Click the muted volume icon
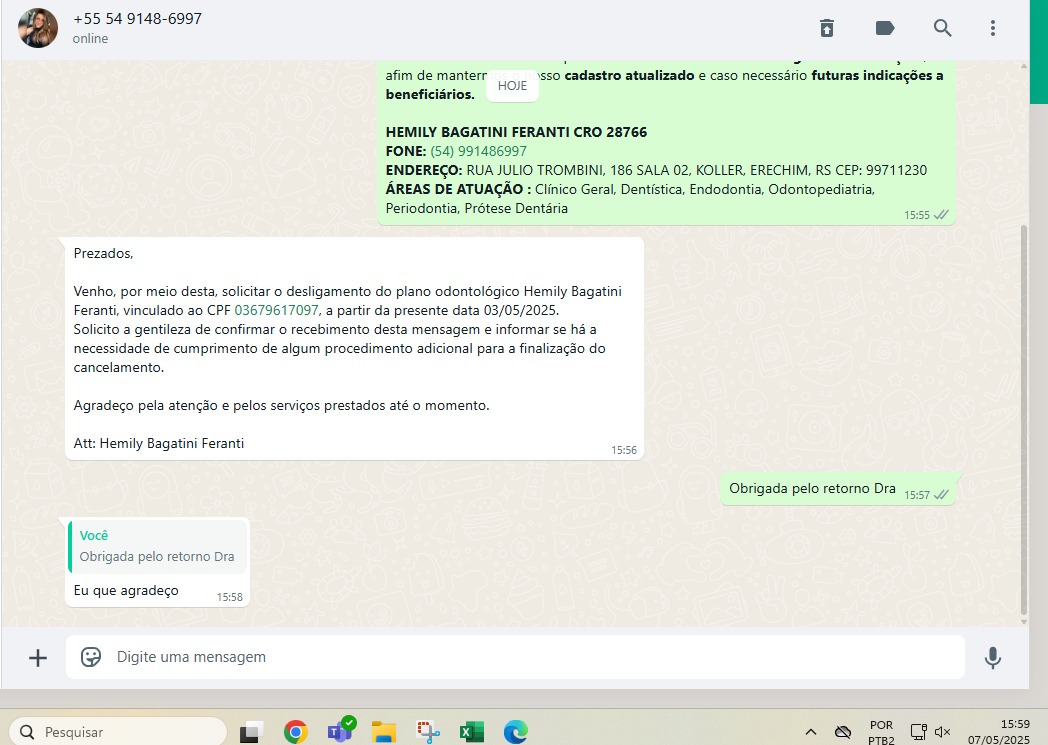 [x=942, y=732]
